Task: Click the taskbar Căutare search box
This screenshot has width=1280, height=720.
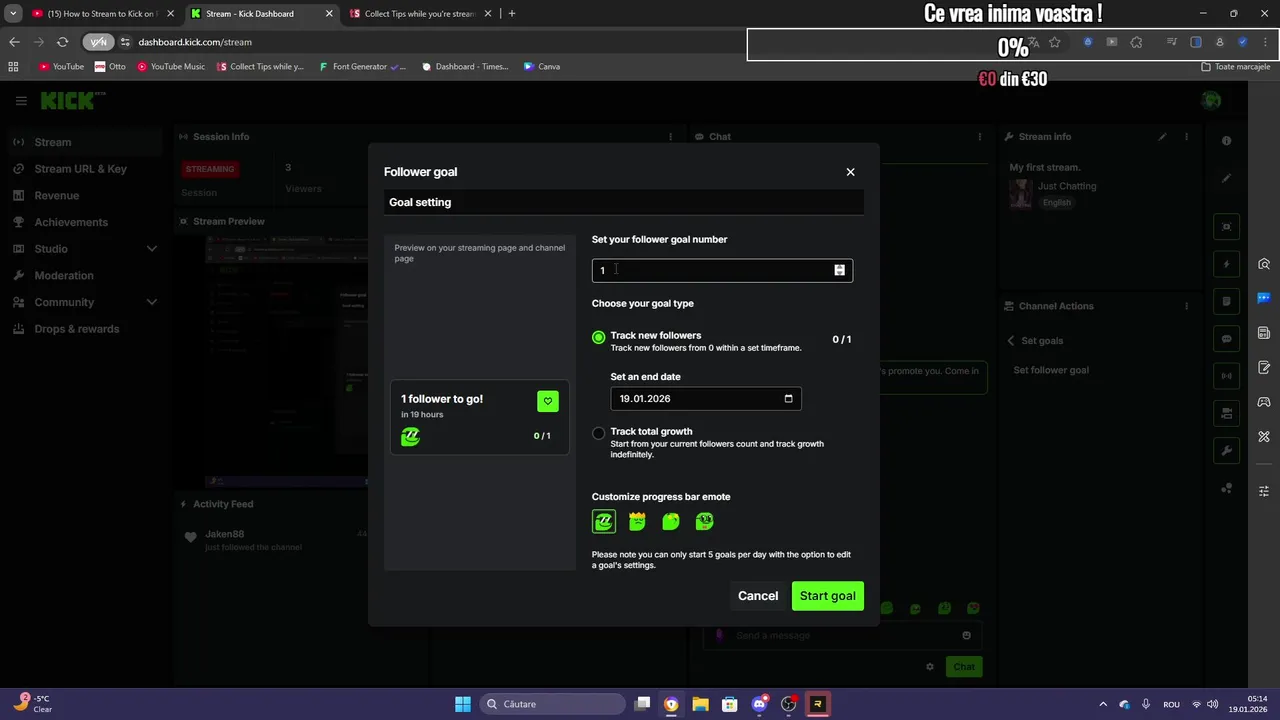Action: [x=551, y=704]
